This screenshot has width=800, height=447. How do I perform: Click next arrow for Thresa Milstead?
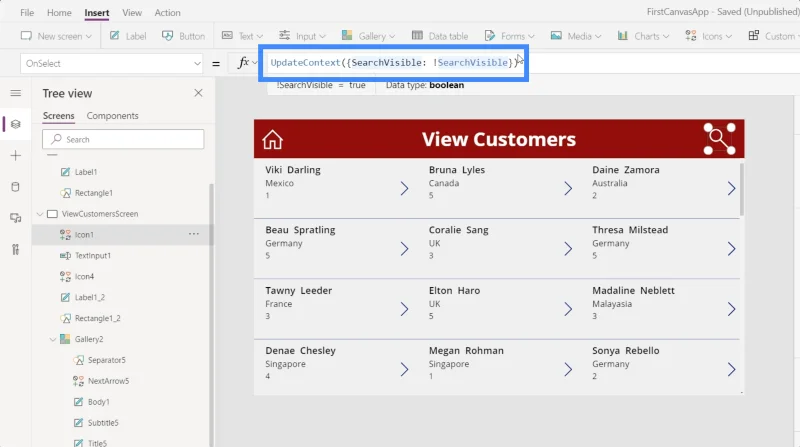point(731,249)
